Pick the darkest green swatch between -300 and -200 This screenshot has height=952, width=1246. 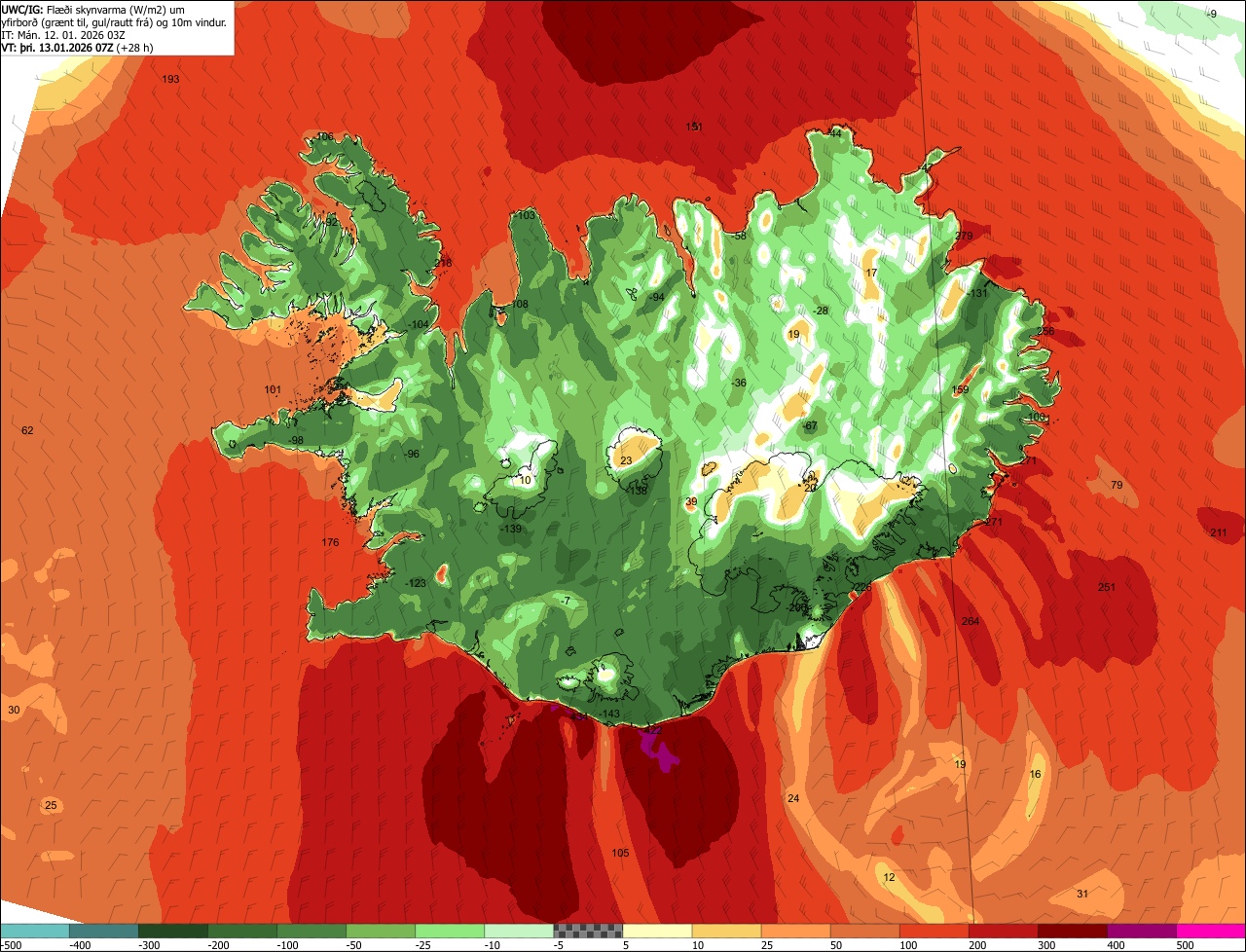pos(172,931)
